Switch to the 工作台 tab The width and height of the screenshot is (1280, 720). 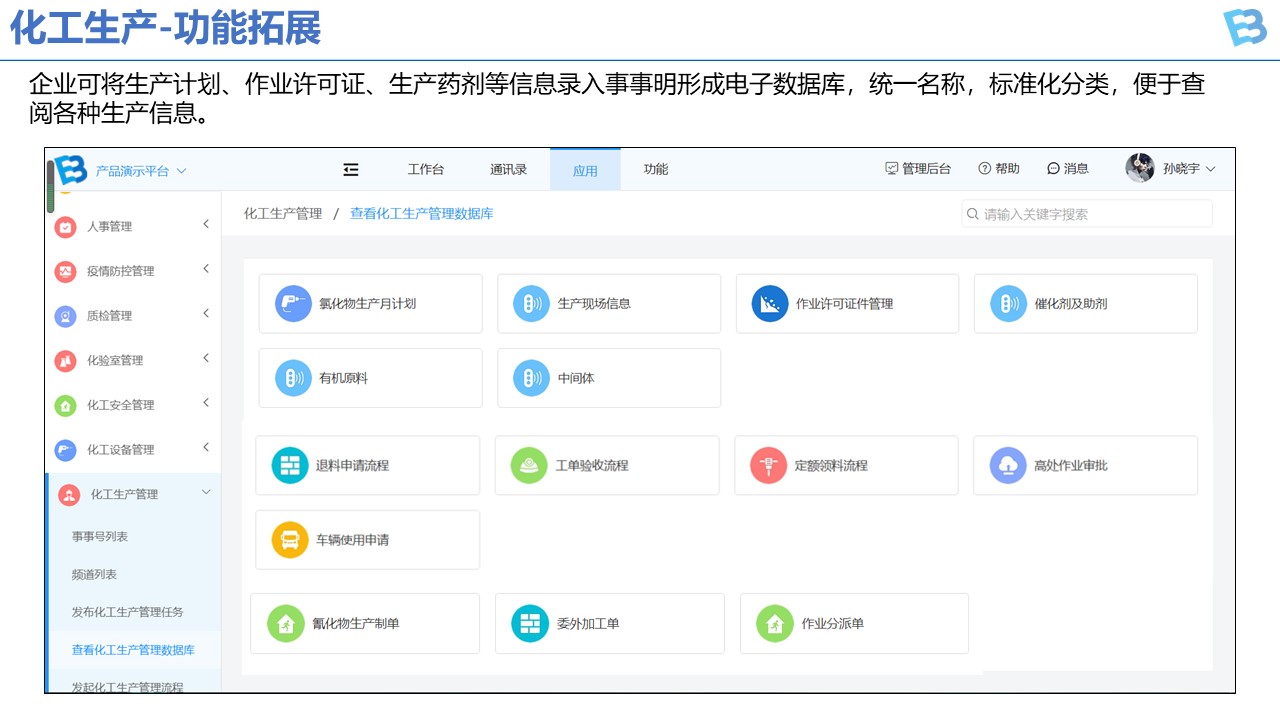425,170
